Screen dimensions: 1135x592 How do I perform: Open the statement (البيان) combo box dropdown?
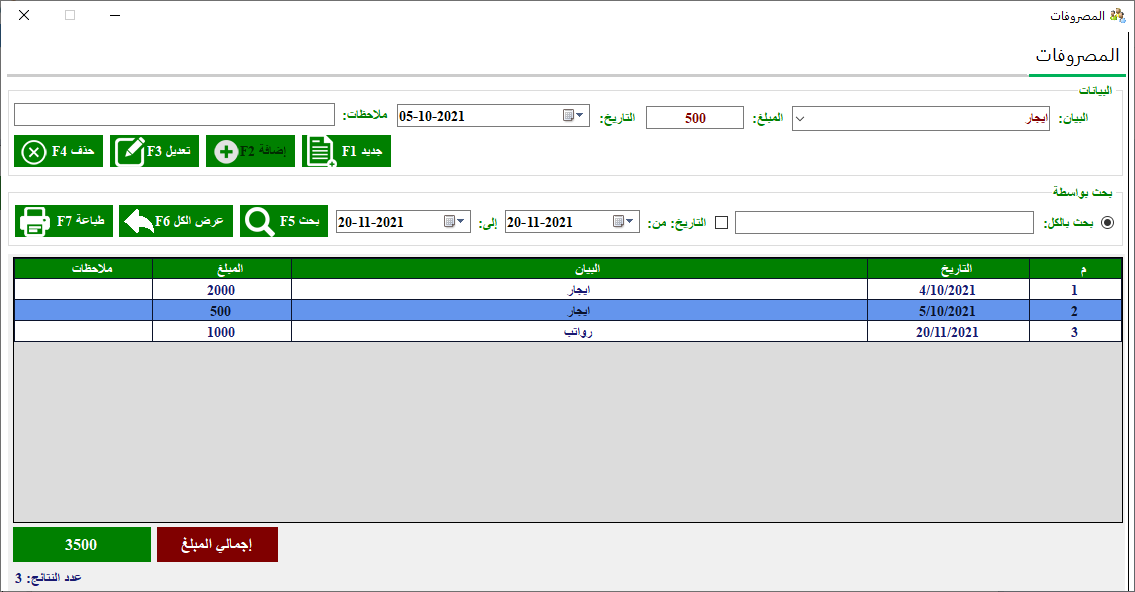tap(800, 118)
